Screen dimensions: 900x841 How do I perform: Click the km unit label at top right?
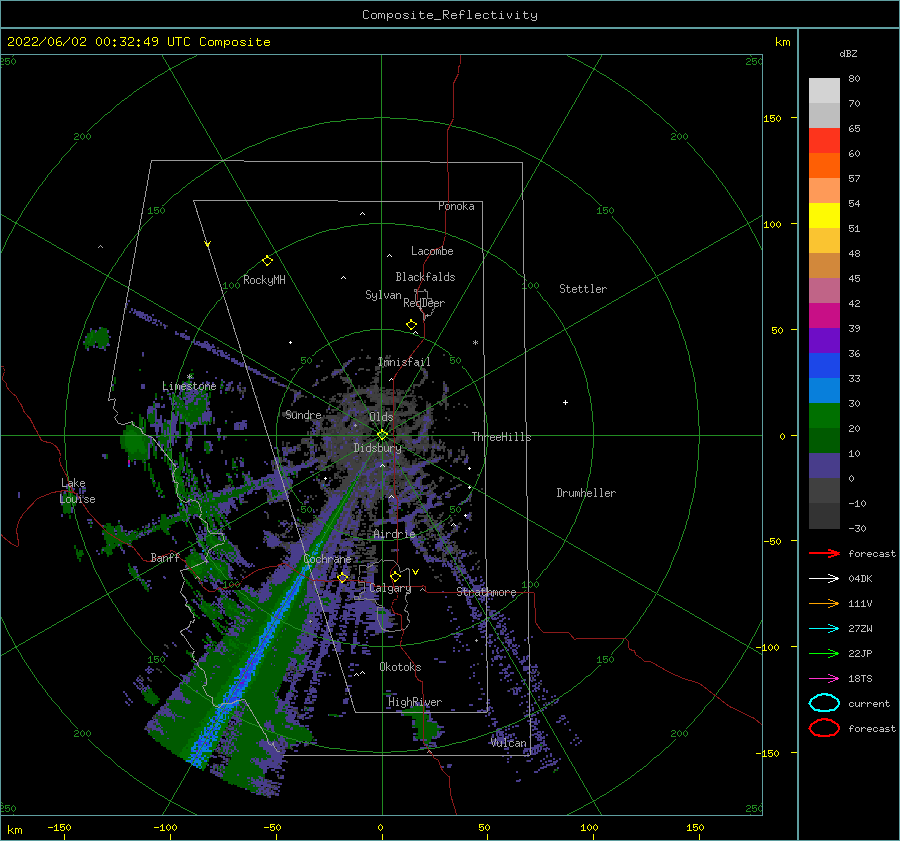[x=782, y=41]
